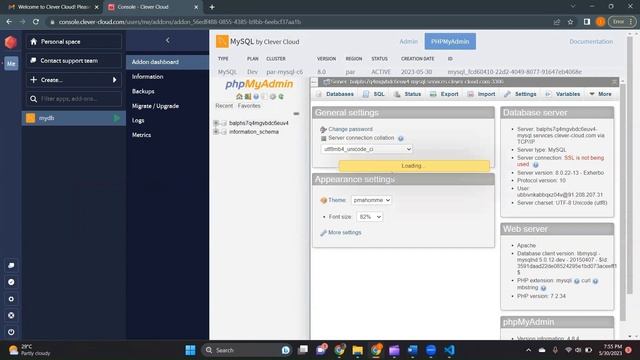The width and height of the screenshot is (640, 360).
Task: Open File Explorer from taskbar
Action: [x=358, y=350]
